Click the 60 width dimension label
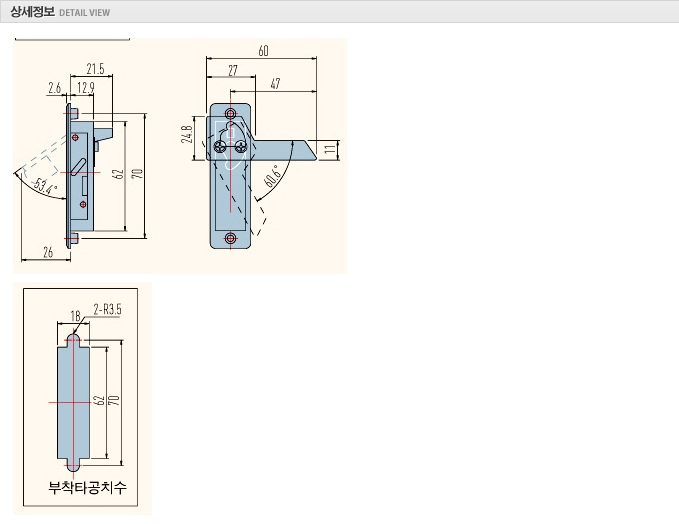Viewport: 679px width, 524px height. [x=263, y=51]
